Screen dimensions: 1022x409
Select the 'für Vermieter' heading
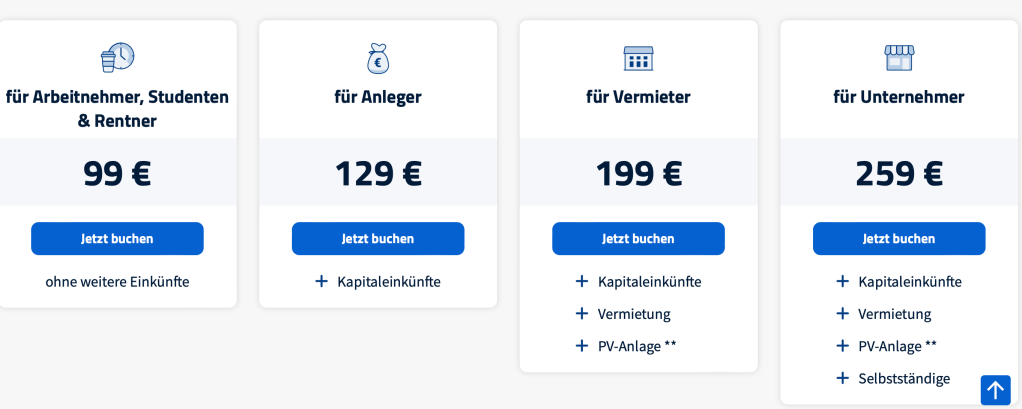coord(638,97)
